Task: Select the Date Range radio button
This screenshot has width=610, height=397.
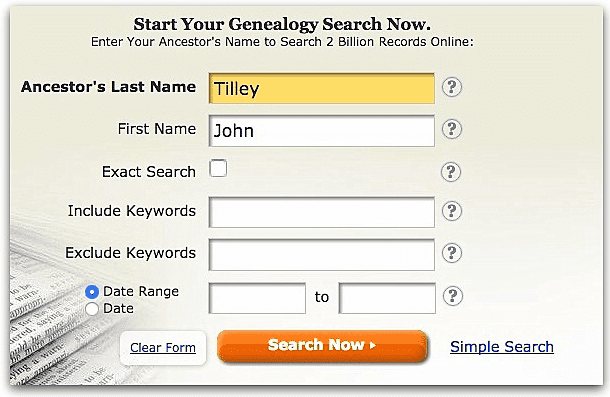Action: (x=92, y=292)
